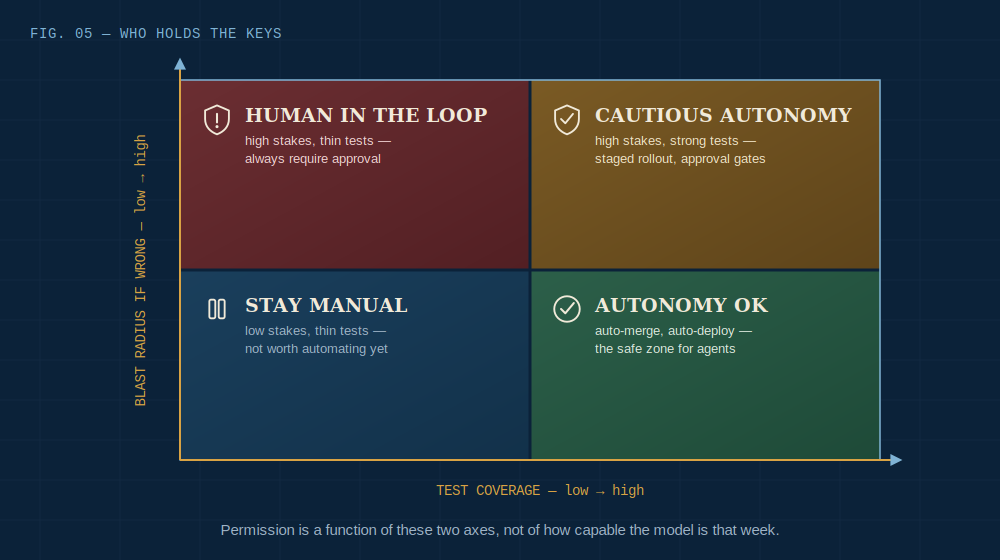Click the vertical axis arrowhead at top
This screenshot has width=1000, height=560.
[x=180, y=64]
